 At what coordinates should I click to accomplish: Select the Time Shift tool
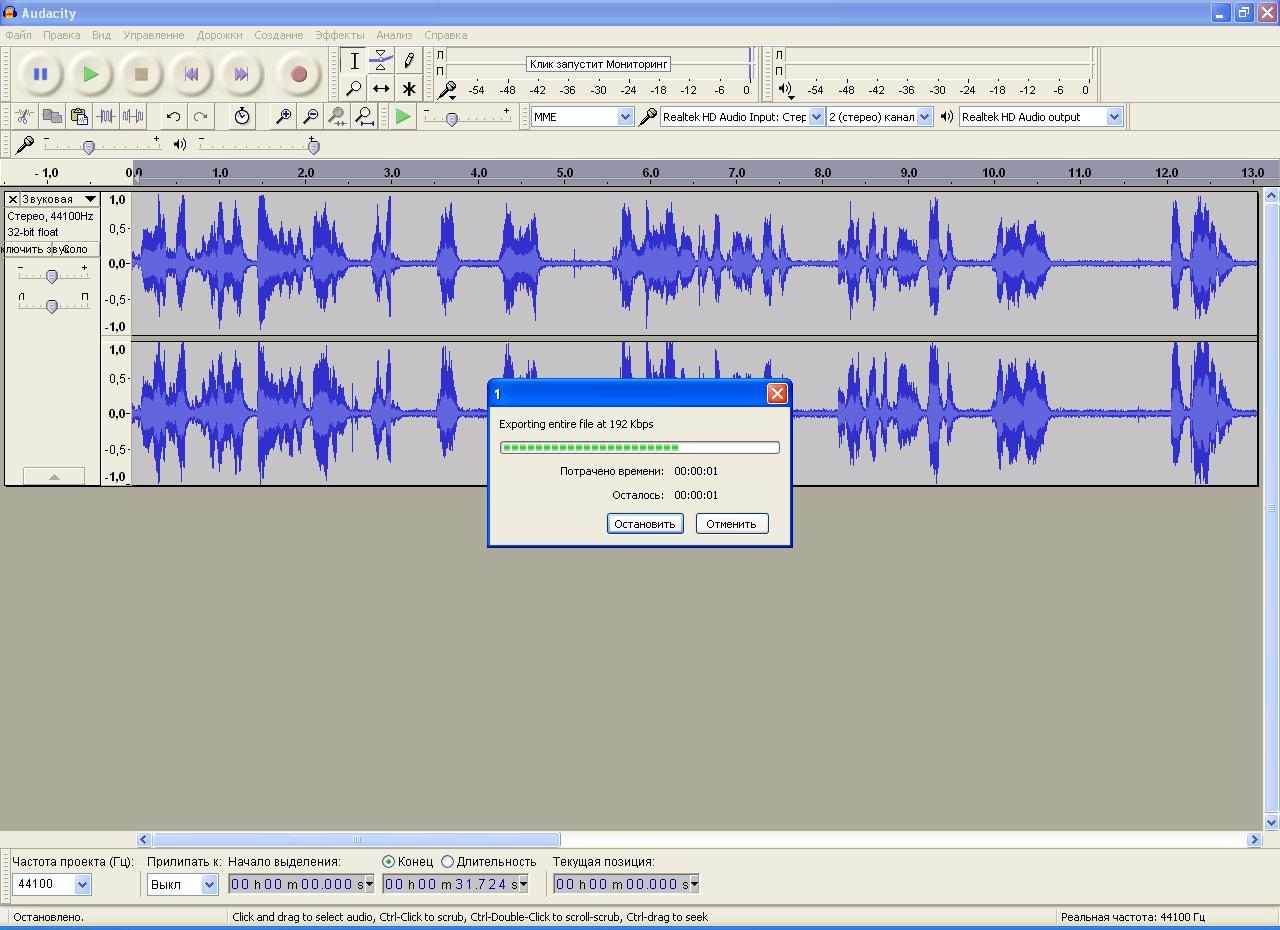[381, 88]
